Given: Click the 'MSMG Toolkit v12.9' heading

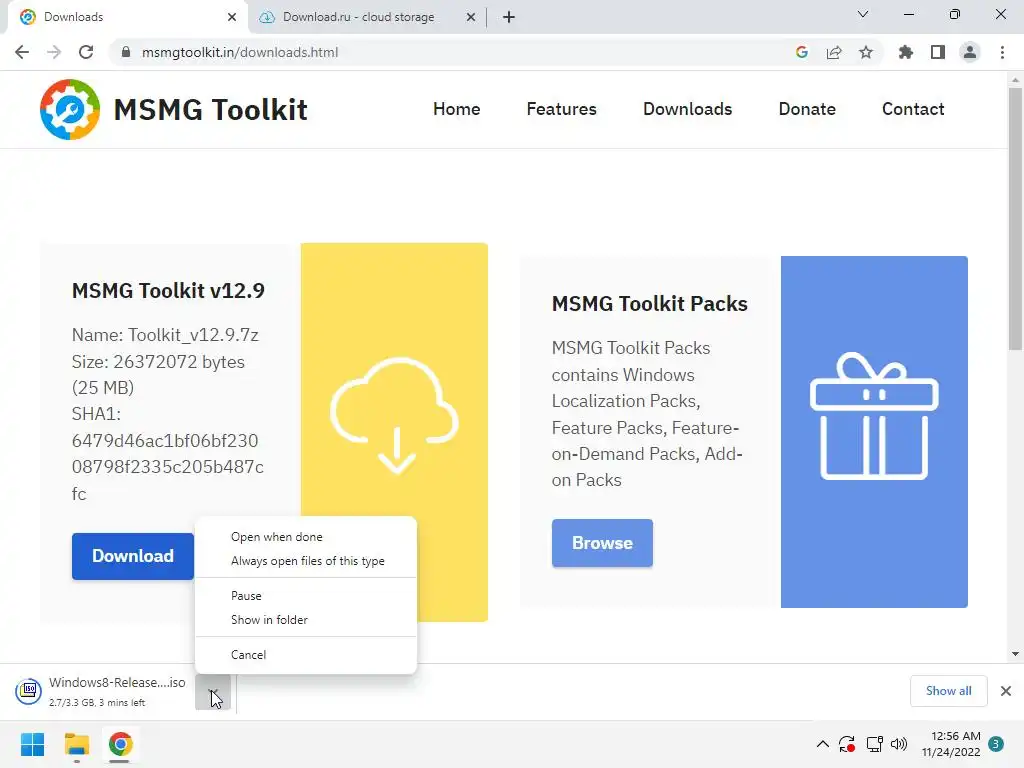Looking at the screenshot, I should click(168, 291).
